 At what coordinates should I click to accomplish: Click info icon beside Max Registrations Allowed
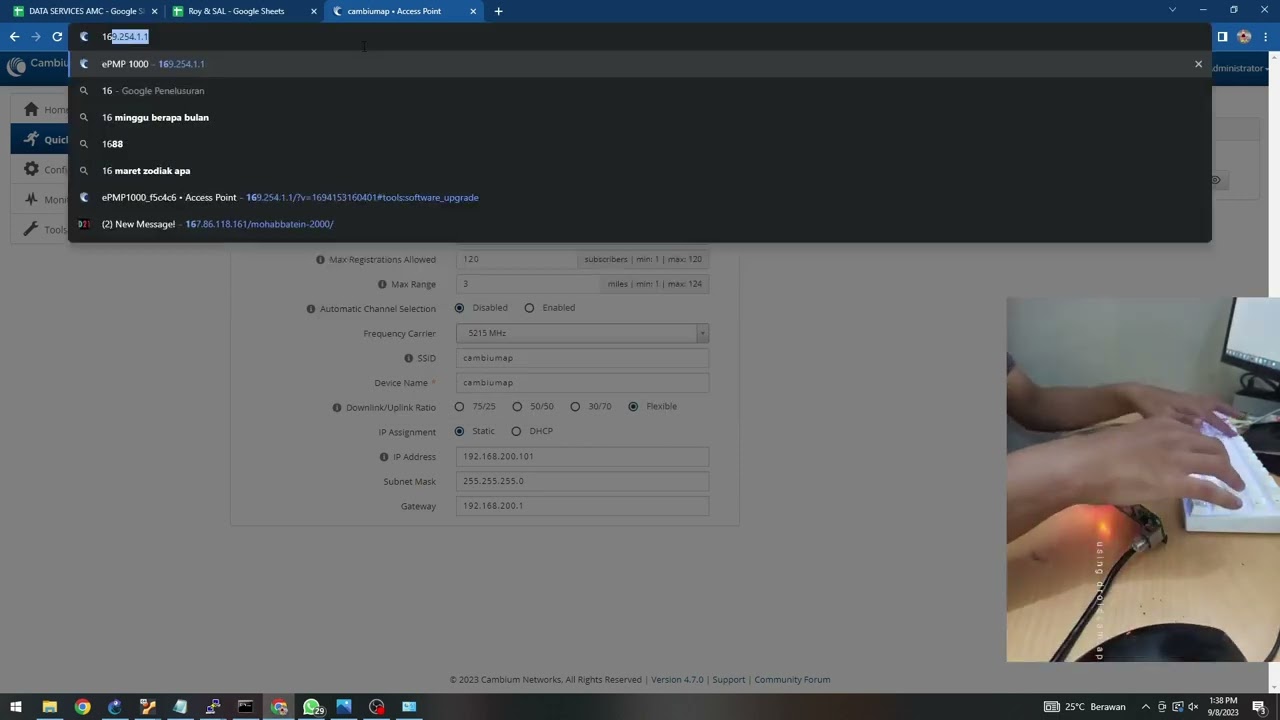tap(320, 260)
